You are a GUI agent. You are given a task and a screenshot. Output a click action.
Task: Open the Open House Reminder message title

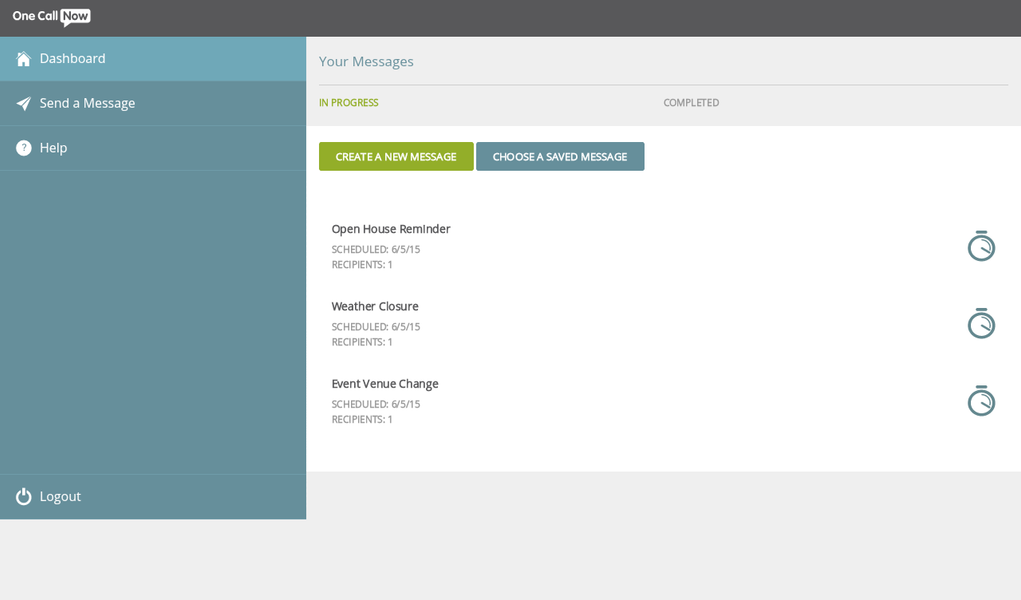(391, 229)
